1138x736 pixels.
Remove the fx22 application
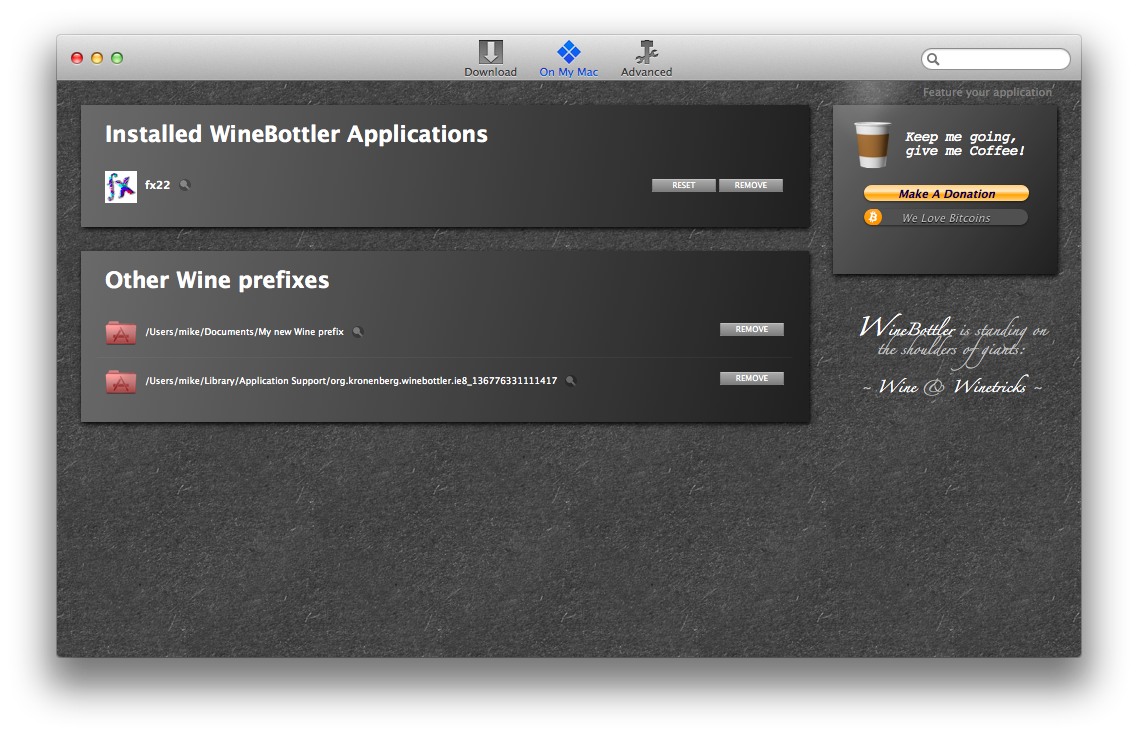[750, 185]
